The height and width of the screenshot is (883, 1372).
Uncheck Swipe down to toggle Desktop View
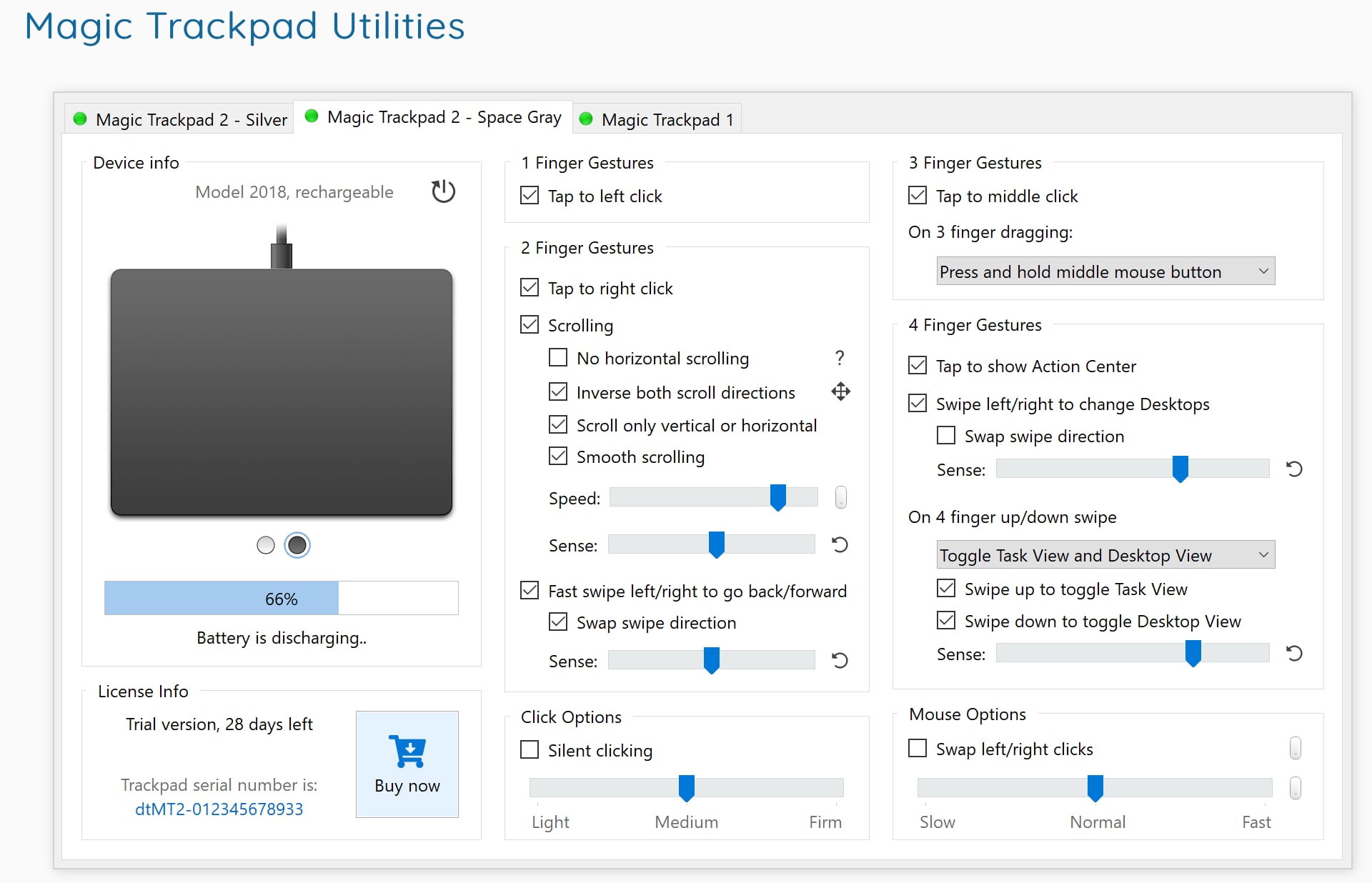tap(946, 620)
